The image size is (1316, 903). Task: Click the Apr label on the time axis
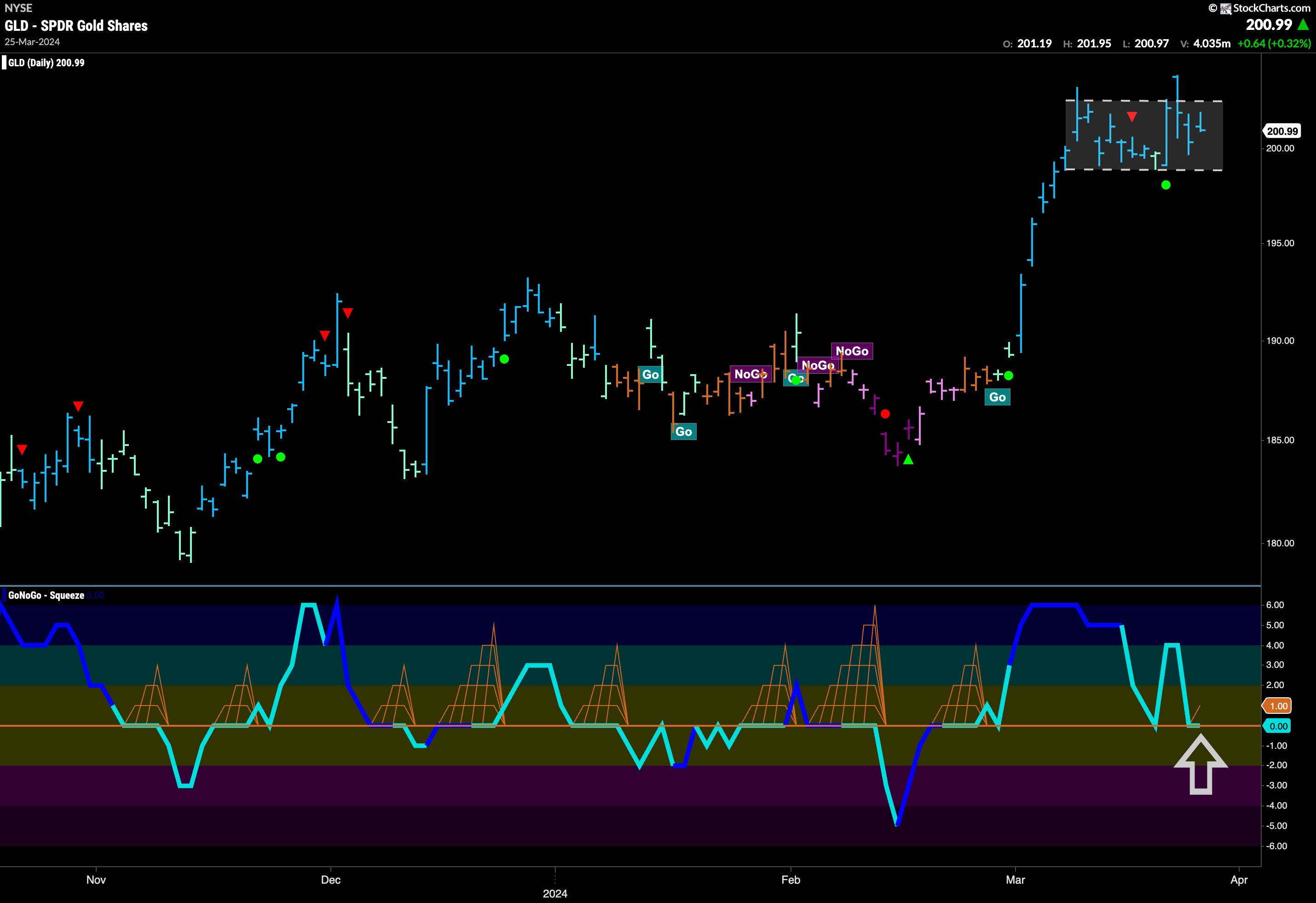point(1239,880)
